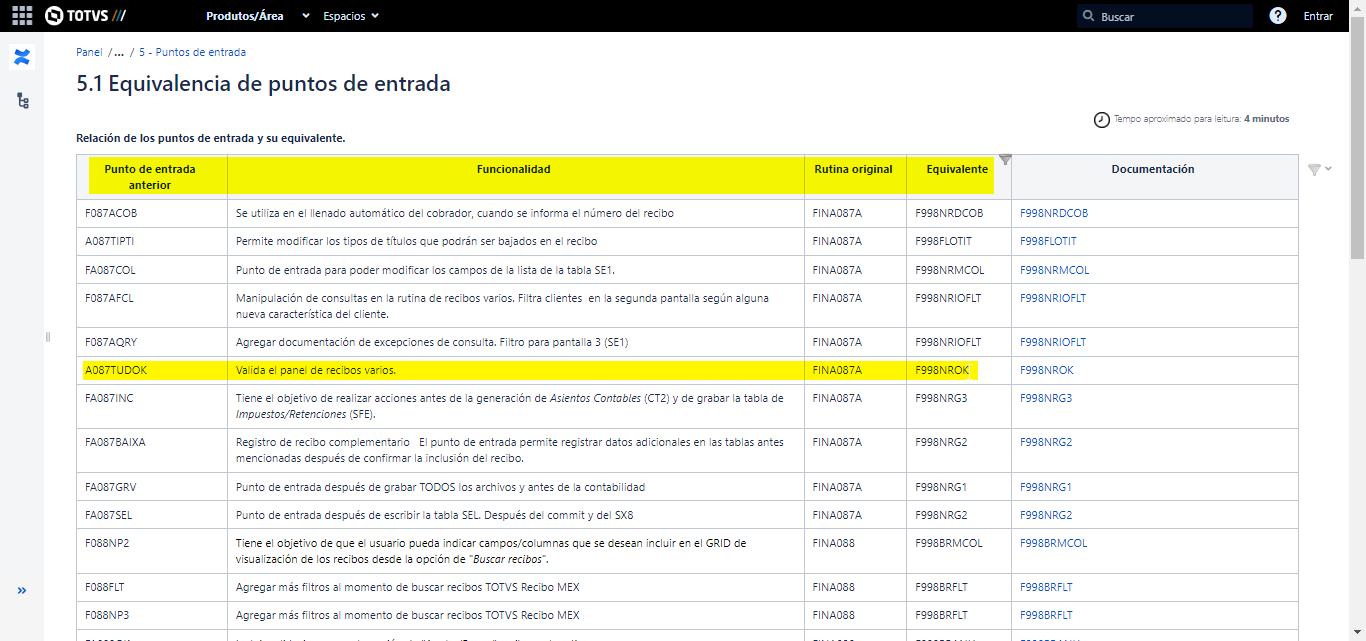Screen dimensions: 1366x641
Task: Open the Espacios dropdown menu
Action: [x=351, y=16]
